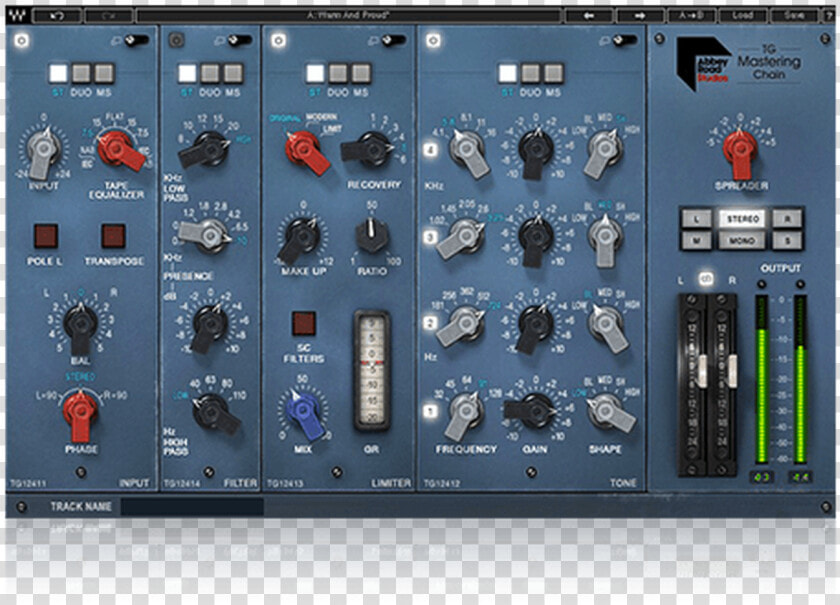Open the help question mark button
Image resolution: width=840 pixels, height=605 pixels.
(x=828, y=16)
